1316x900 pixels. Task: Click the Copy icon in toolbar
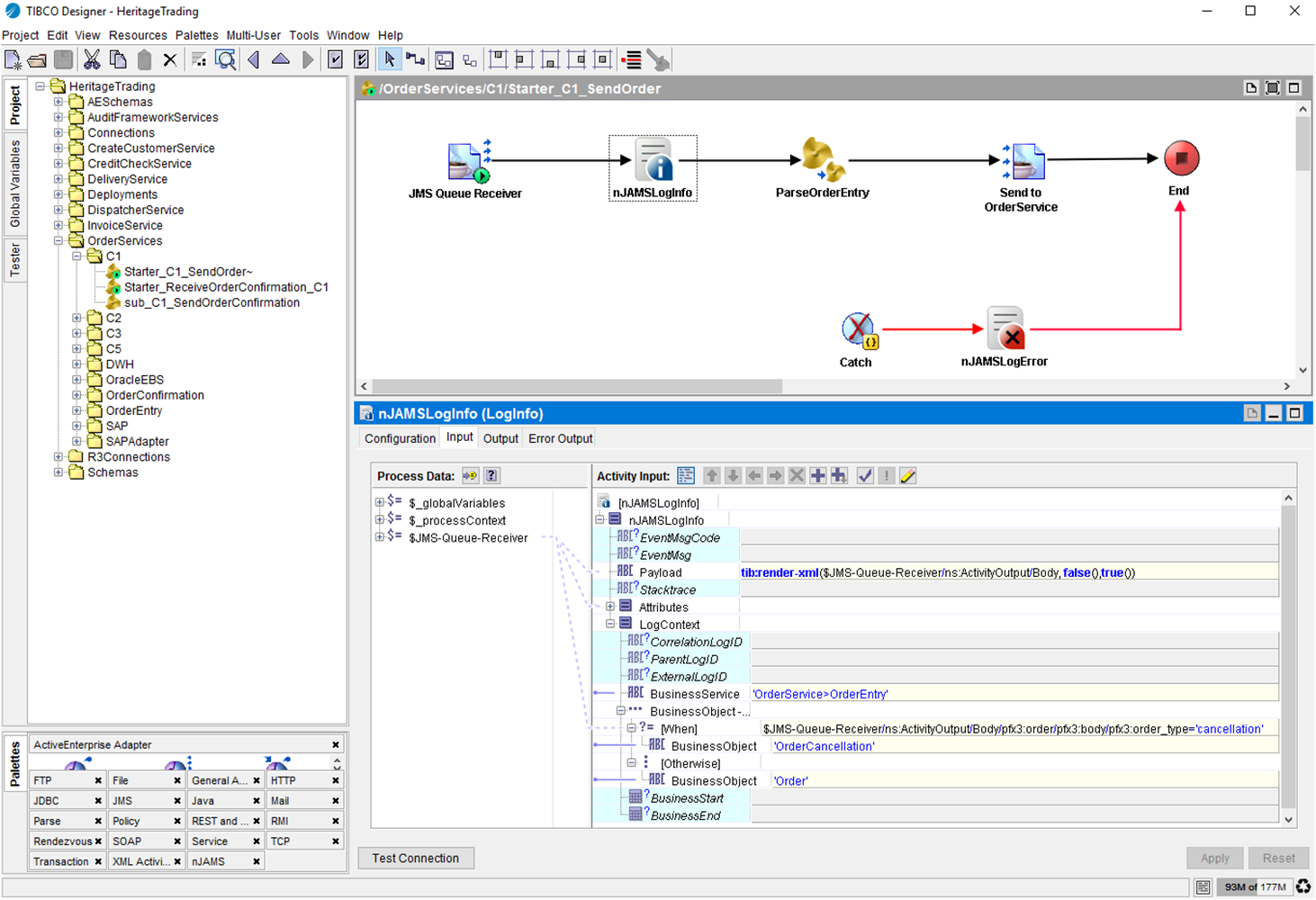pos(118,60)
